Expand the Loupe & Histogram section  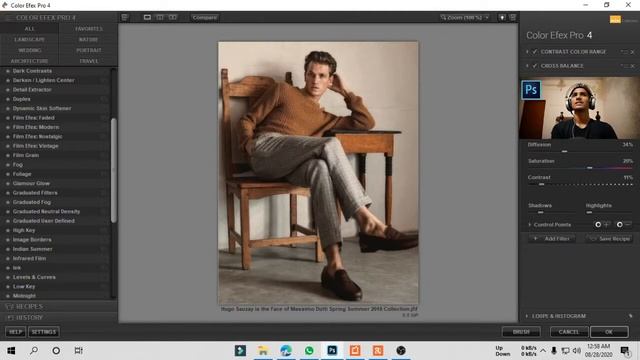[527, 316]
